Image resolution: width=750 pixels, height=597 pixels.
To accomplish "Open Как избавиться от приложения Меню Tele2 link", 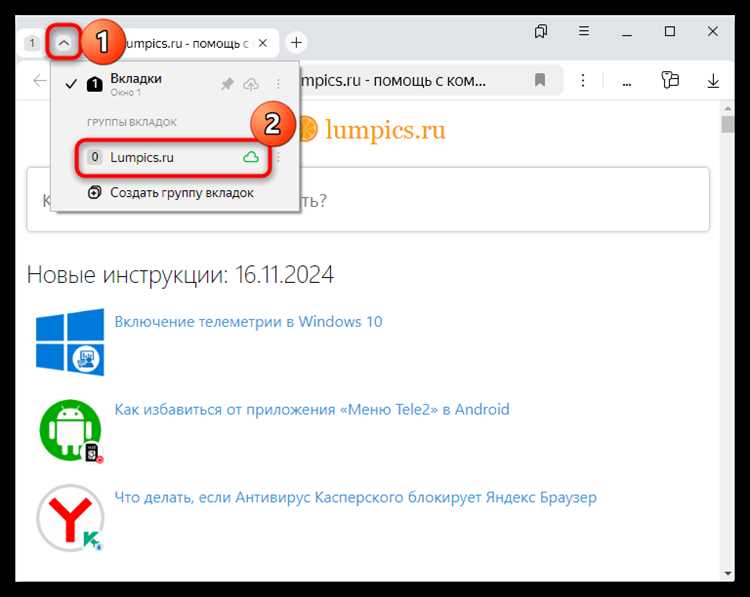I will tap(312, 409).
